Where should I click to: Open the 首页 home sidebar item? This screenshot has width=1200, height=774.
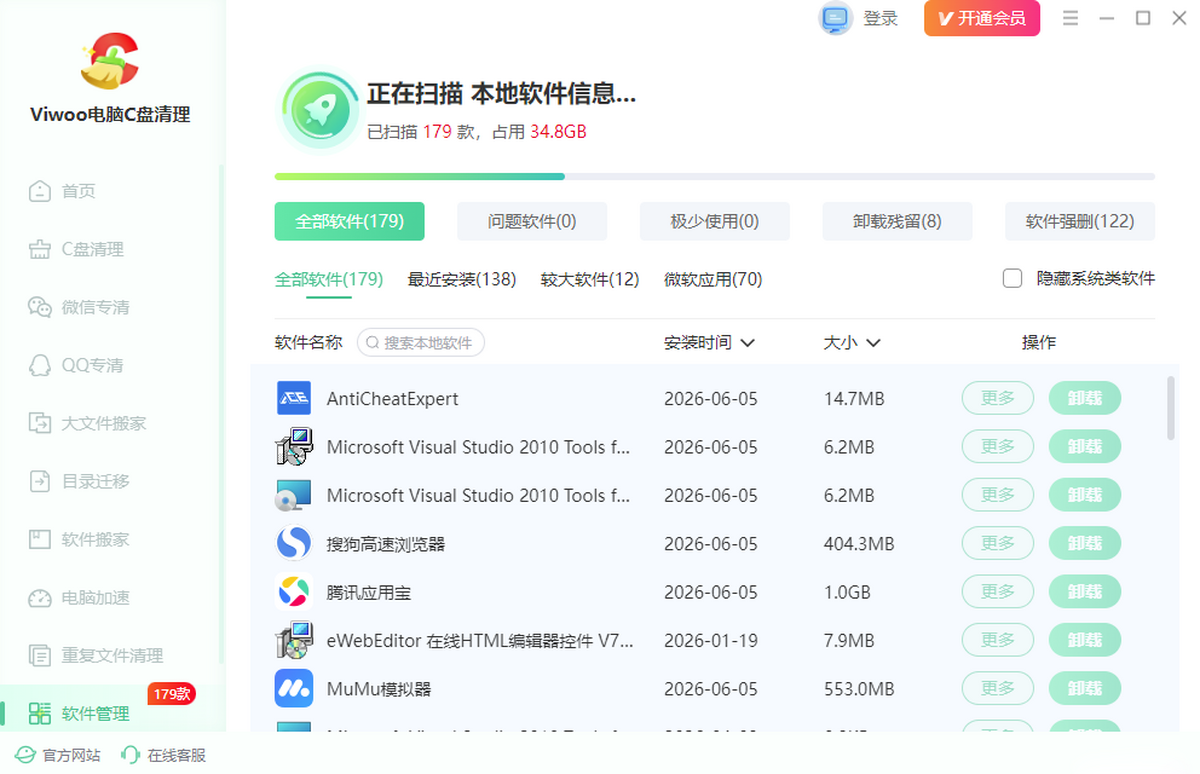pyautogui.click(x=62, y=191)
